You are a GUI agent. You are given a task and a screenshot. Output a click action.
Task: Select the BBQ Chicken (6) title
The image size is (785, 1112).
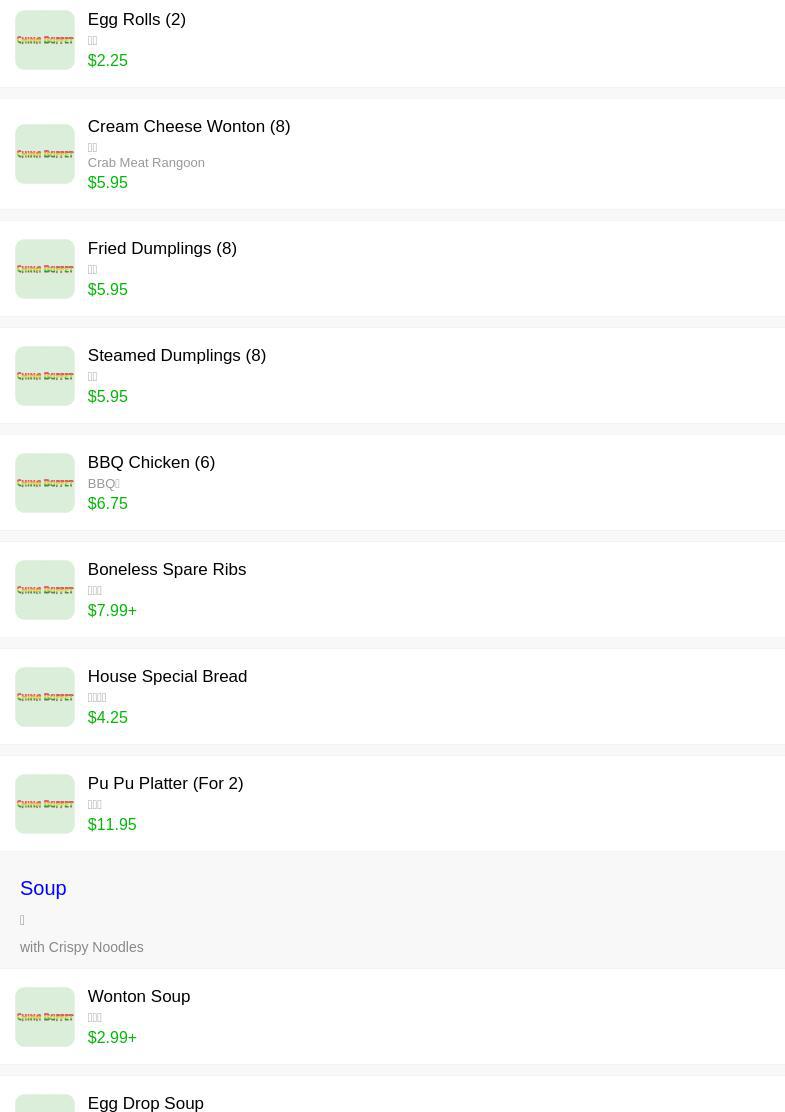tap(151, 463)
